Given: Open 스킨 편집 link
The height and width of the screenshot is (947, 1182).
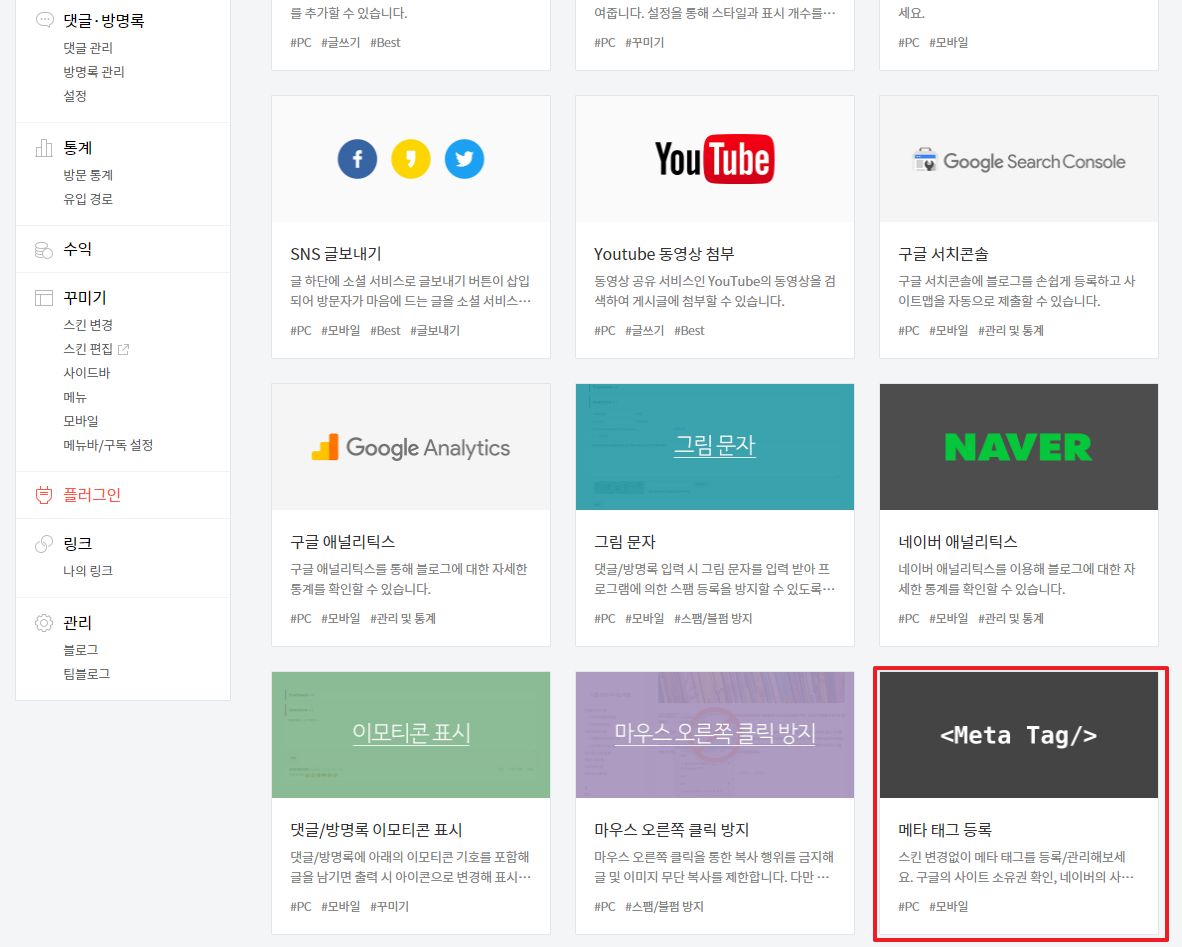Looking at the screenshot, I should pyautogui.click(x=88, y=349).
